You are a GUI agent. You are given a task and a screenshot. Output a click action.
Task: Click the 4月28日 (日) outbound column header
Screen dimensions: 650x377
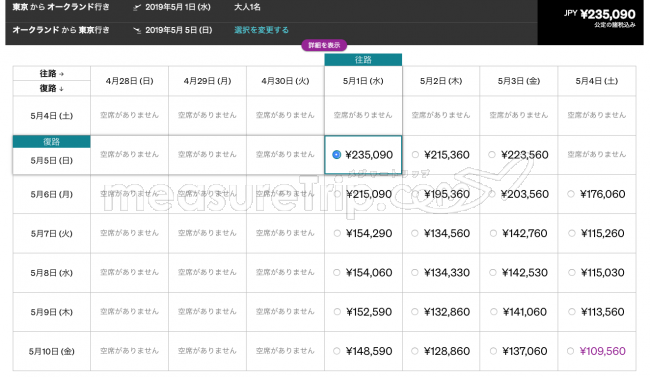click(129, 81)
